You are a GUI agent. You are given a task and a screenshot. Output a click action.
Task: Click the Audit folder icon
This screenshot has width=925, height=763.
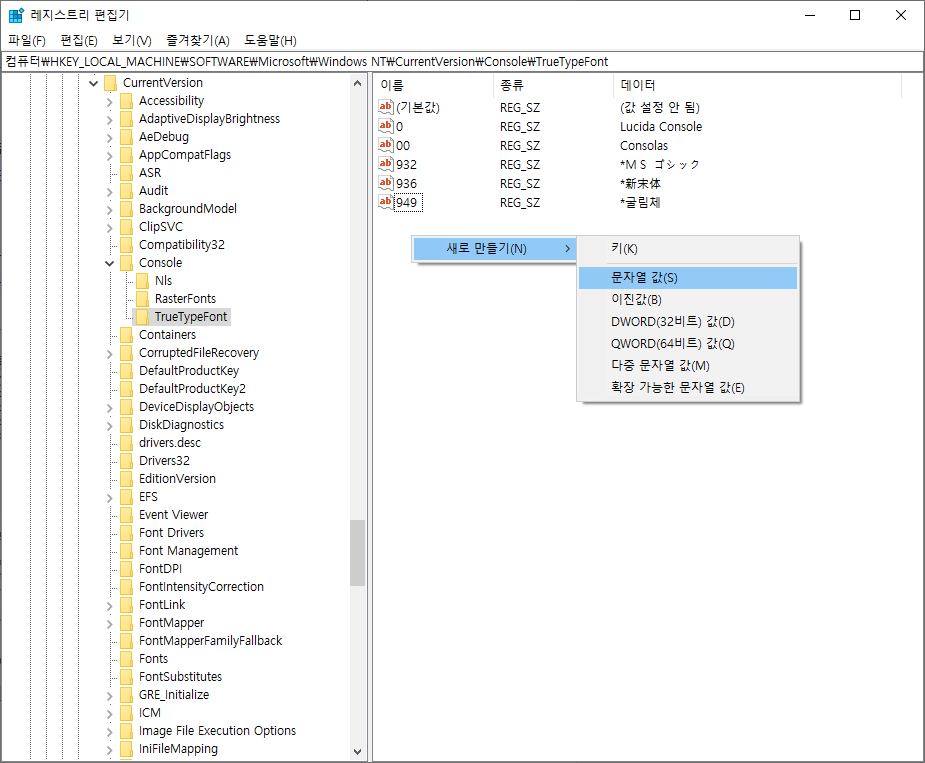click(126, 191)
